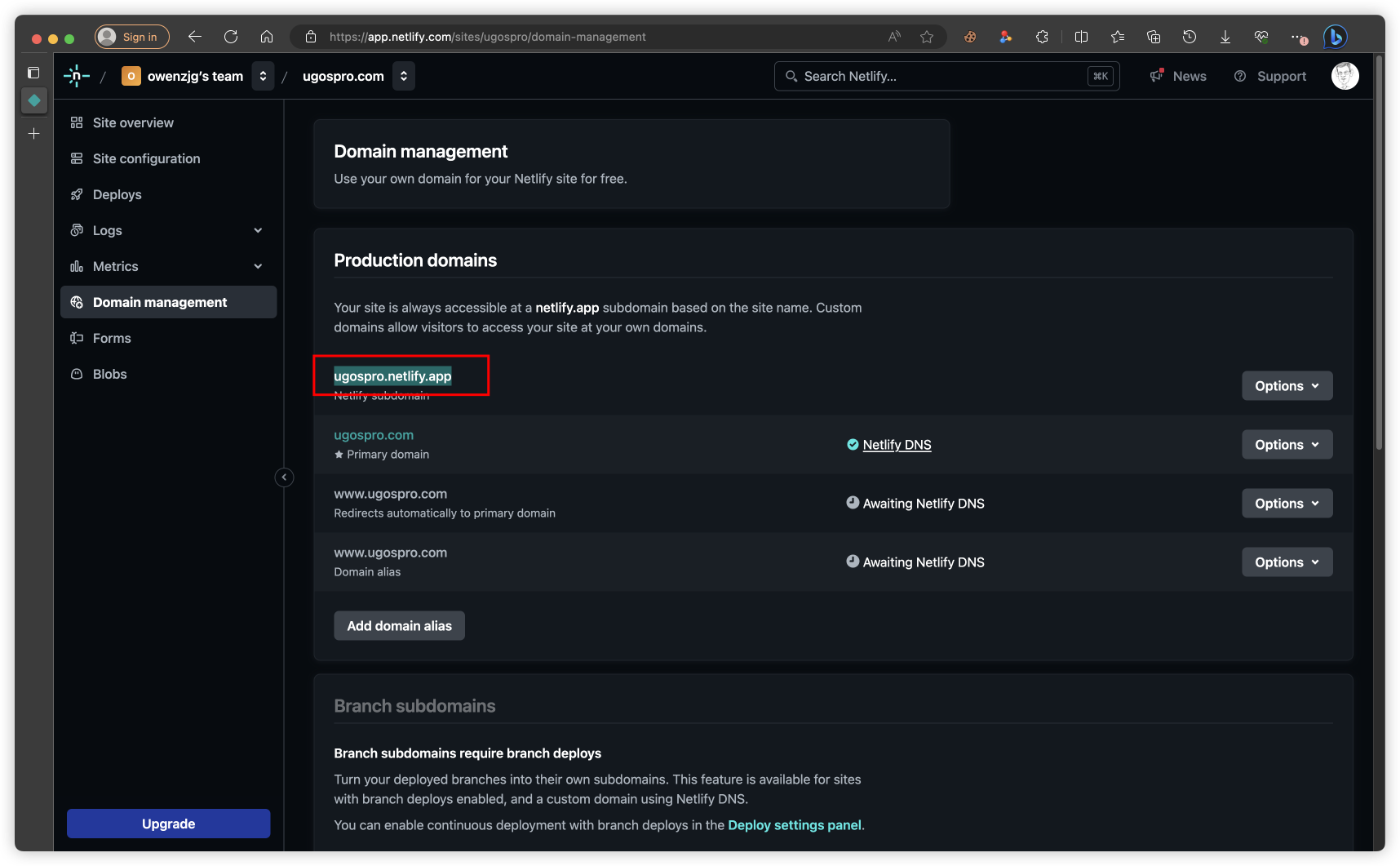The height and width of the screenshot is (866, 1400).
Task: Click the cookie extension icon
Action: (x=970, y=37)
